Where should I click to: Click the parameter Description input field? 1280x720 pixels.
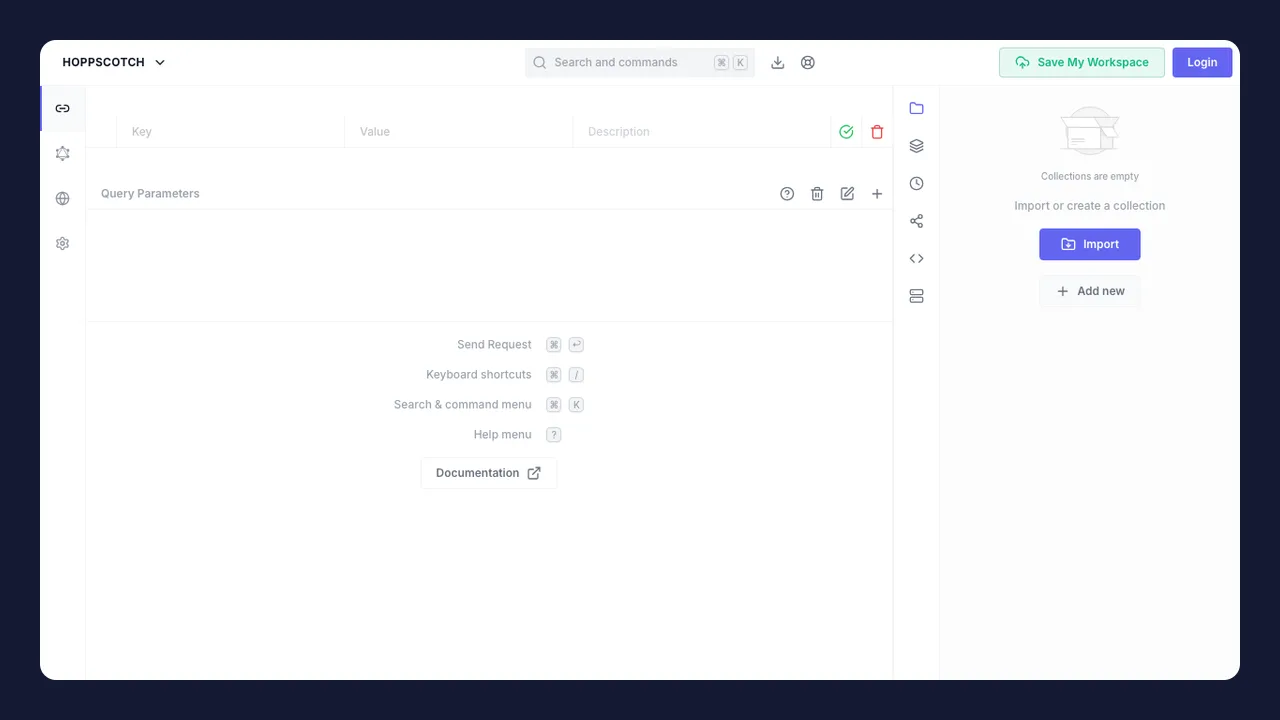702,131
